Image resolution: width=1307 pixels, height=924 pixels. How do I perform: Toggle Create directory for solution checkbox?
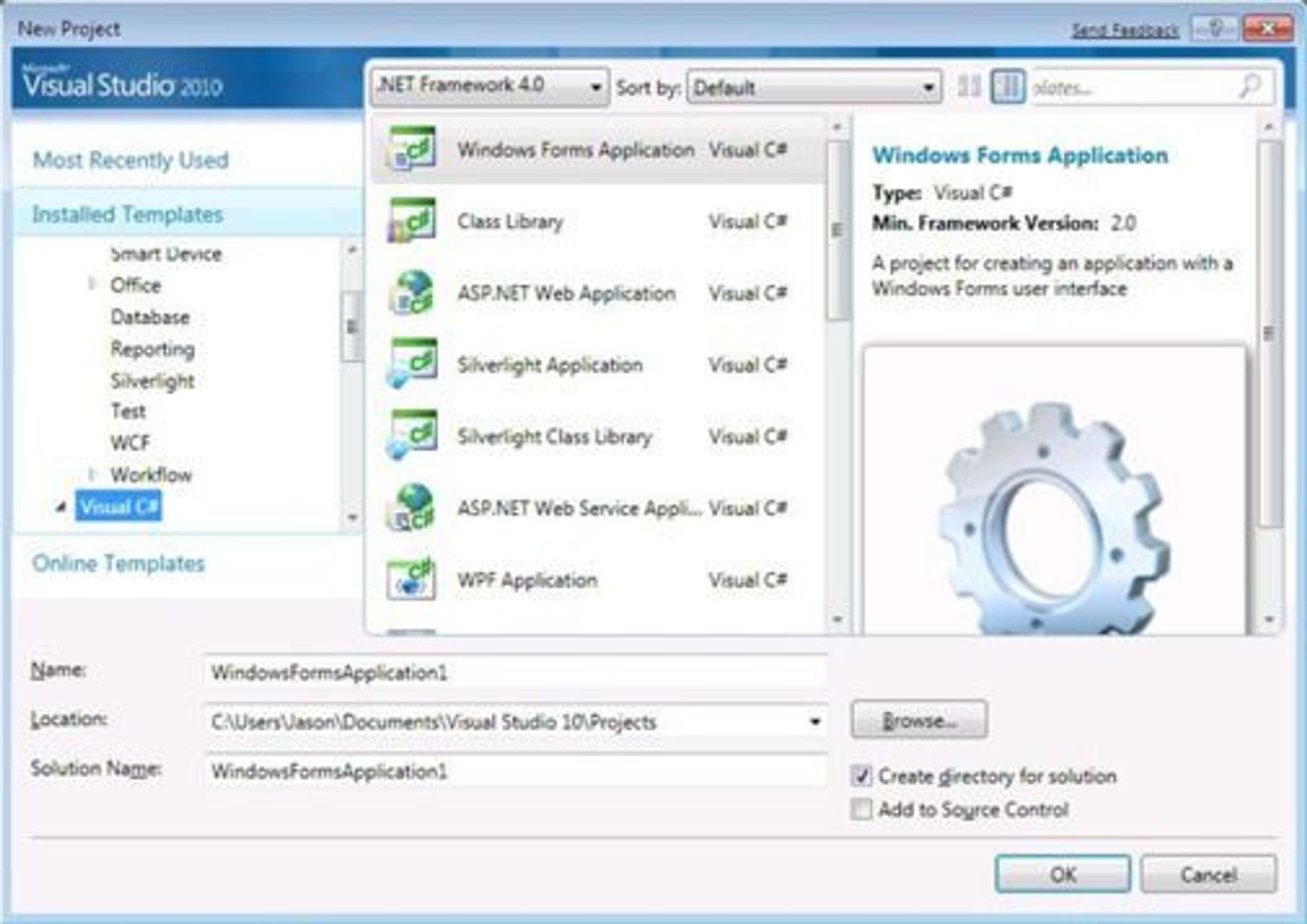point(861,776)
